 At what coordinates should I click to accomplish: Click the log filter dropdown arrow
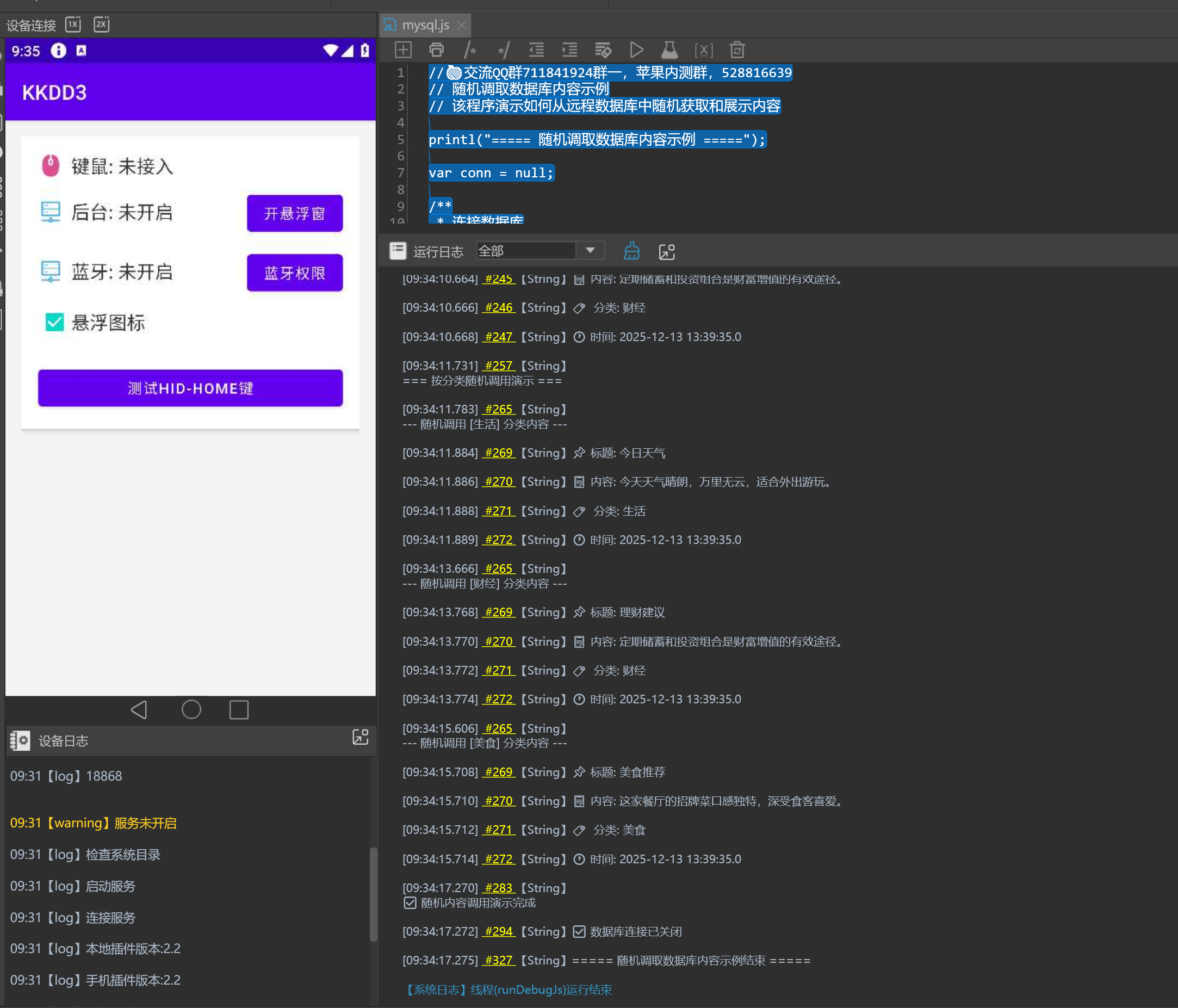[x=590, y=251]
